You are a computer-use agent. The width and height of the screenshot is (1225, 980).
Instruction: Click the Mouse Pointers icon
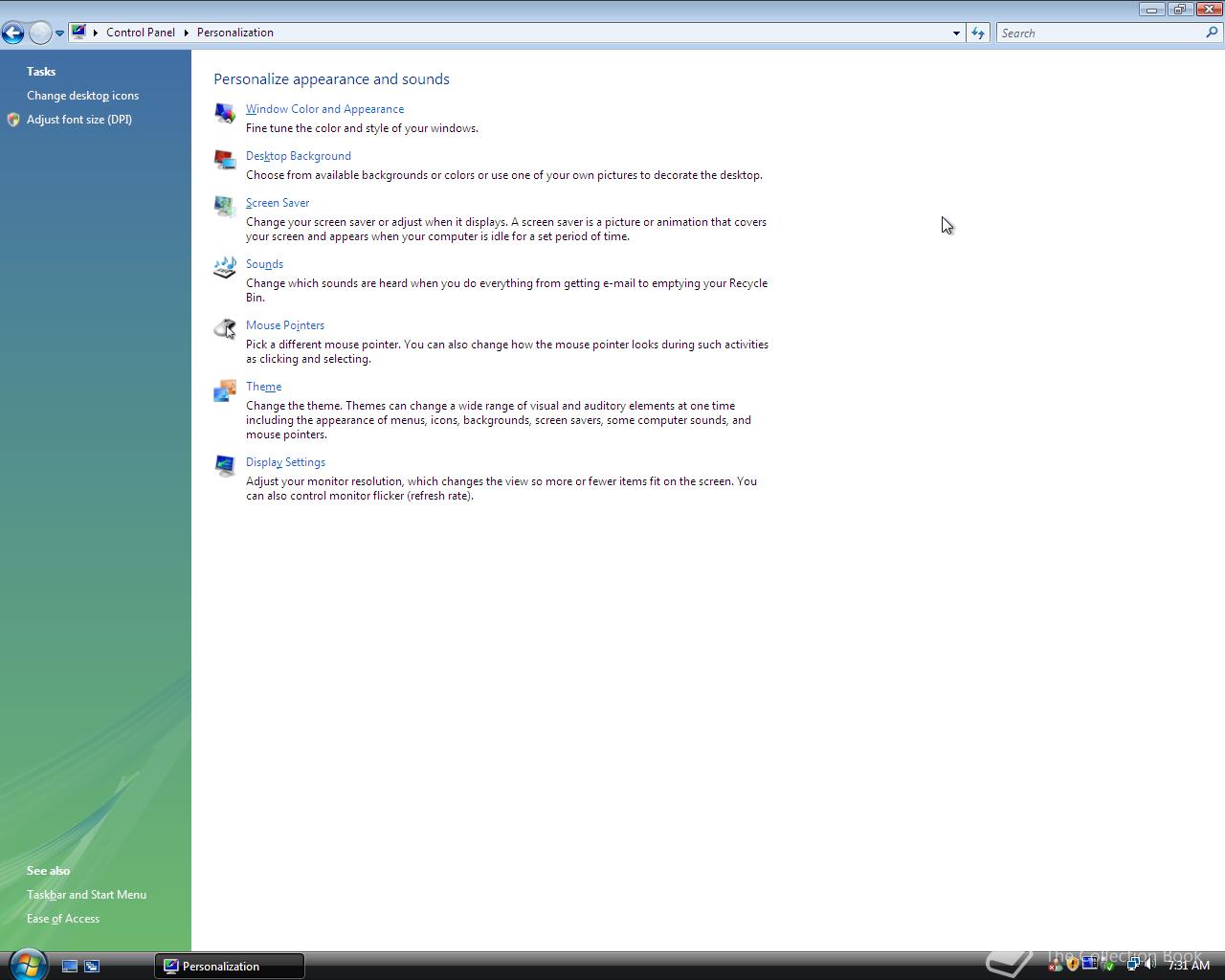pyautogui.click(x=225, y=329)
